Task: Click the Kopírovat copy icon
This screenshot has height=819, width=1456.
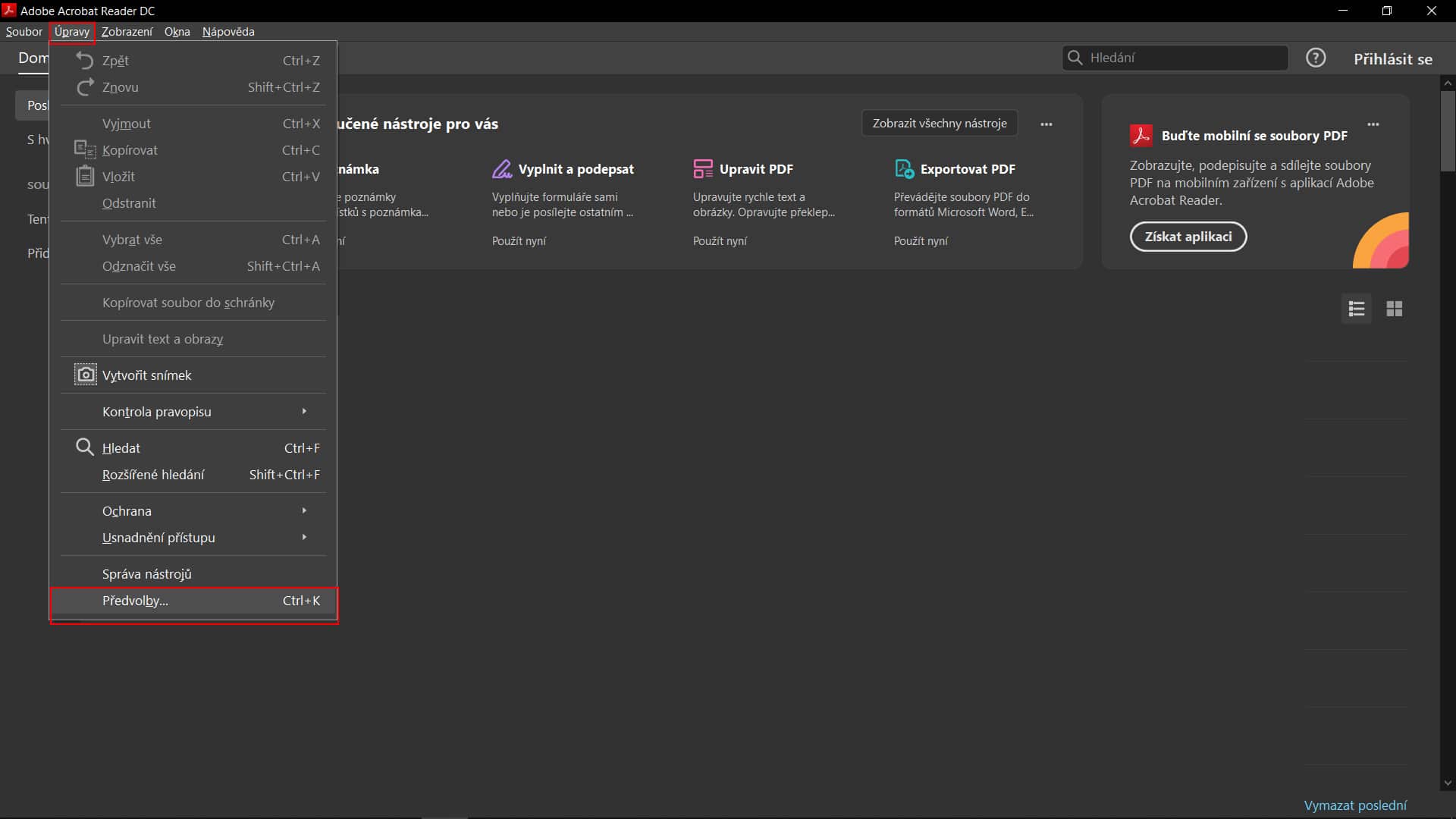Action: coord(85,149)
